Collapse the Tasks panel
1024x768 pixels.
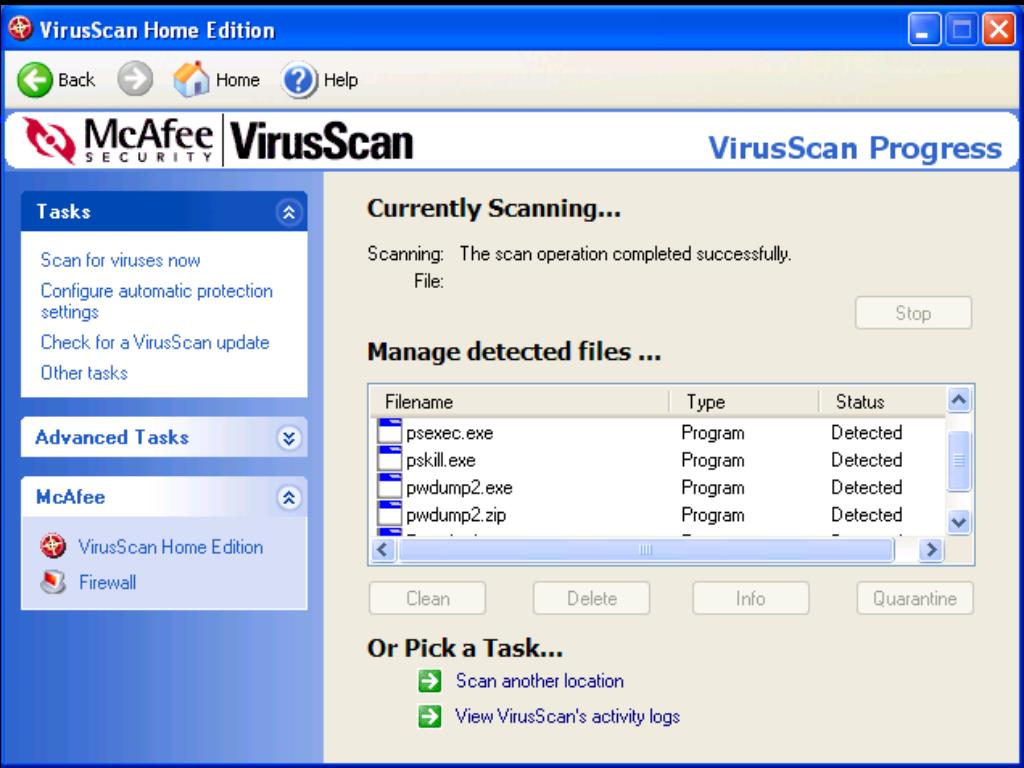(x=289, y=212)
